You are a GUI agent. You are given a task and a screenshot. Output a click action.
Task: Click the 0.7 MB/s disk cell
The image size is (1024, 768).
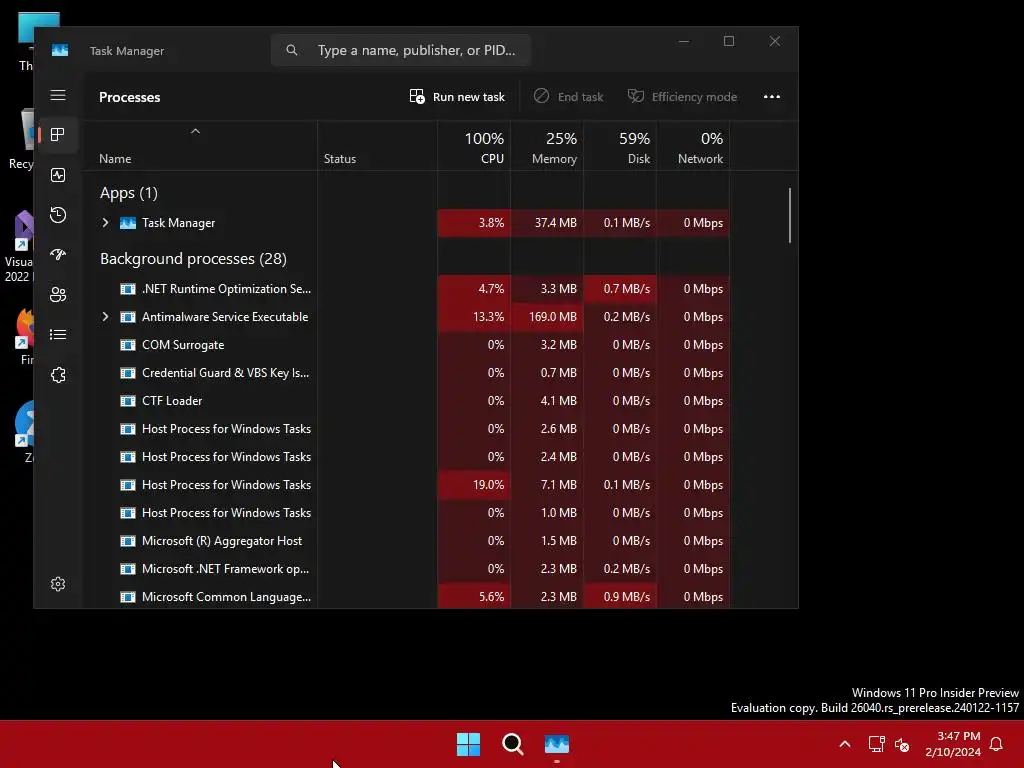tap(620, 289)
